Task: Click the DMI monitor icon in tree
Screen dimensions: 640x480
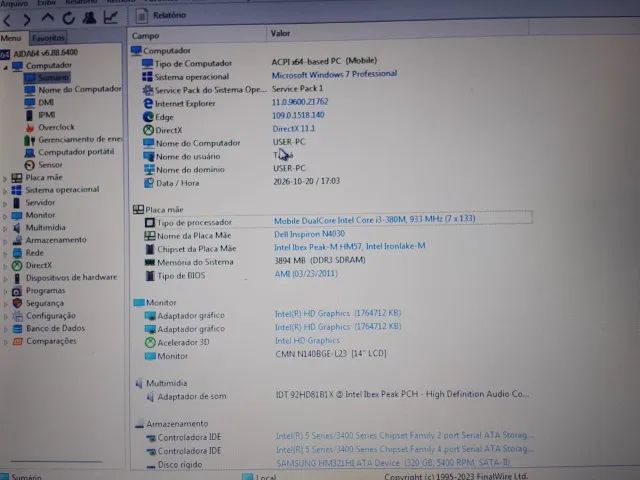Action: coord(29,102)
